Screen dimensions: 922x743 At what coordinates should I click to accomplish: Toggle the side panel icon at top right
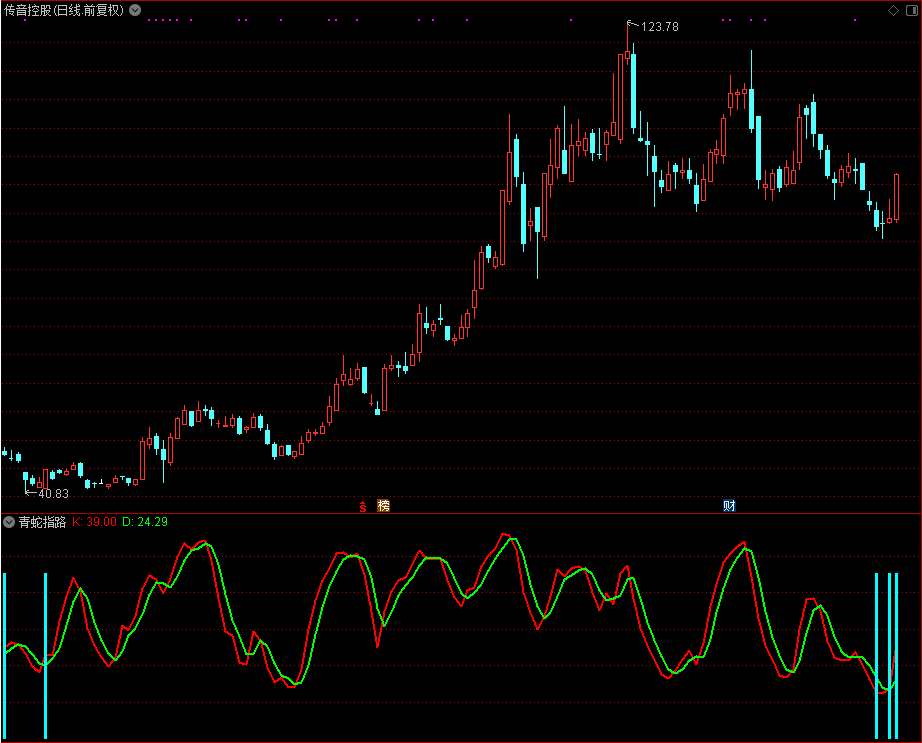[912, 11]
